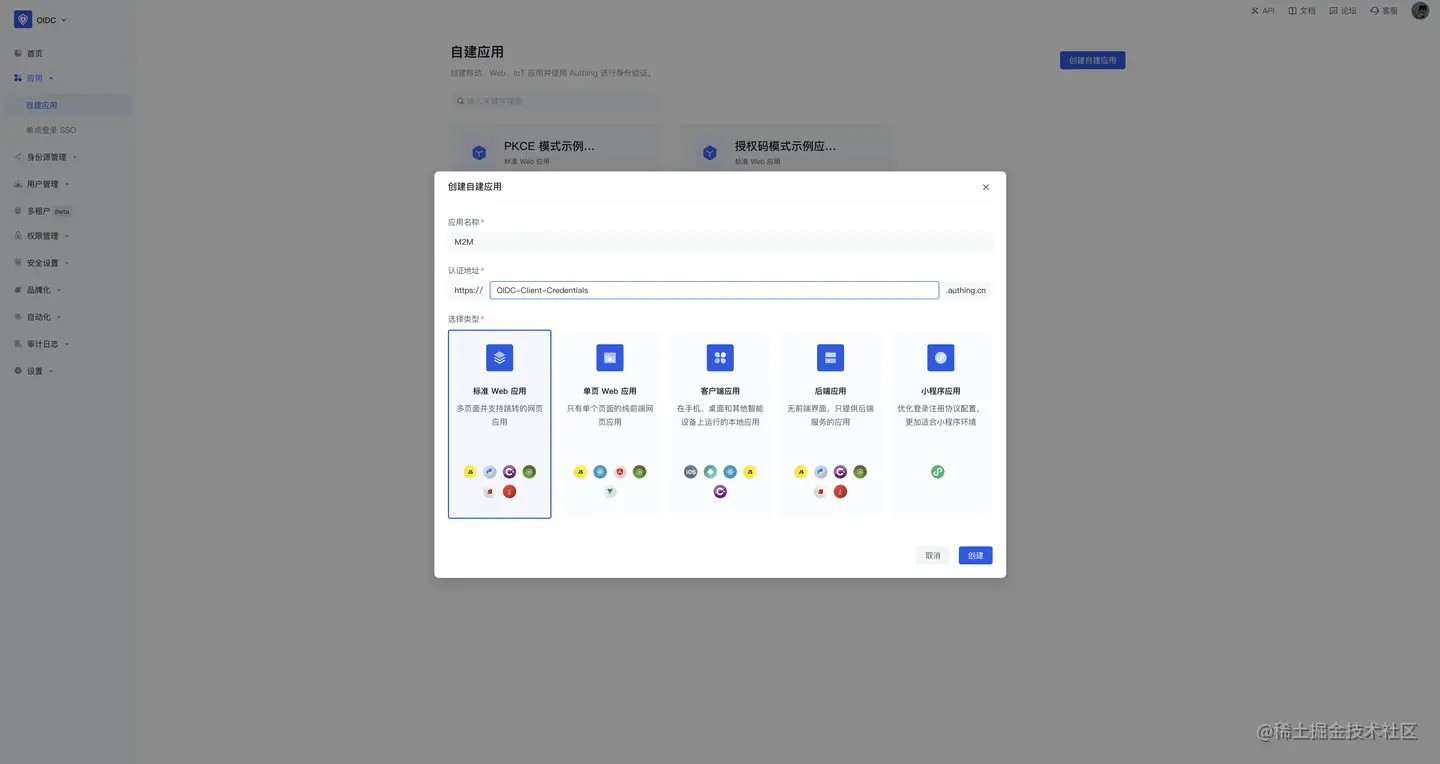This screenshot has width=1440, height=764.
Task: Click the Angular icon in the 单页 Web 应用 card
Action: 620,472
